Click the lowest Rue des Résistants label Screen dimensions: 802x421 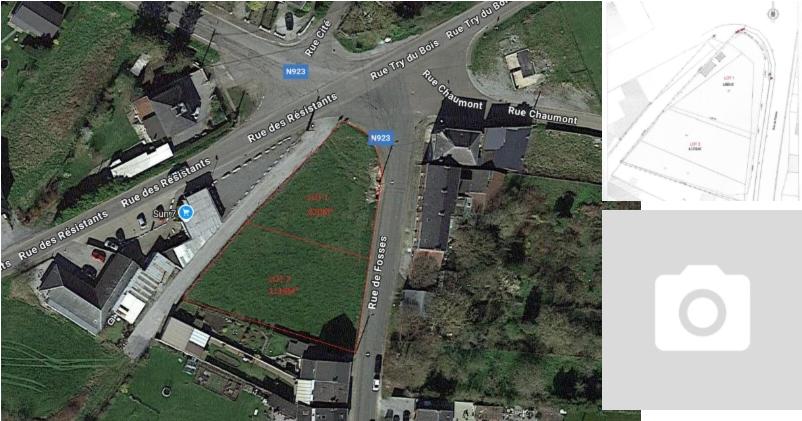63,235
